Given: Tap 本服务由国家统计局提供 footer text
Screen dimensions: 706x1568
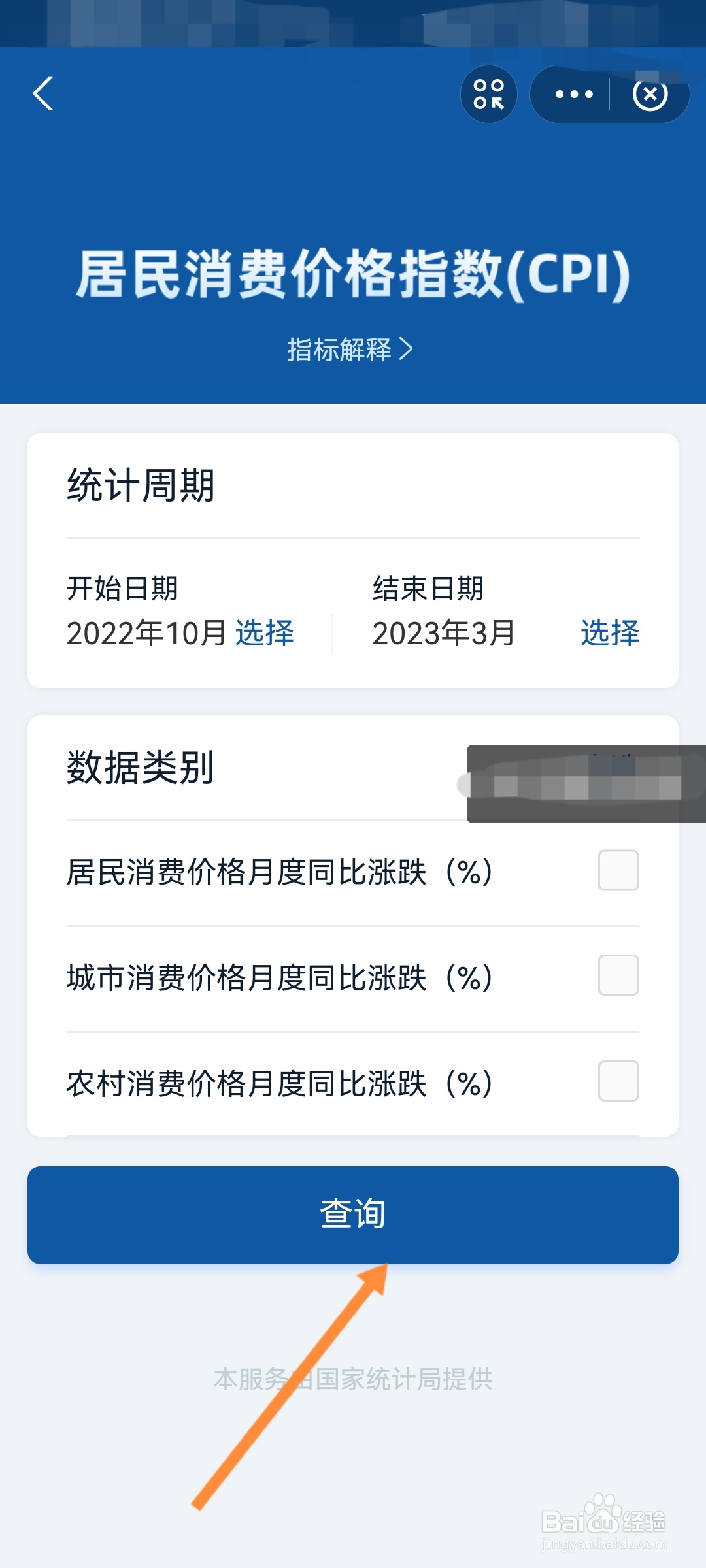Looking at the screenshot, I should pyautogui.click(x=353, y=1379).
